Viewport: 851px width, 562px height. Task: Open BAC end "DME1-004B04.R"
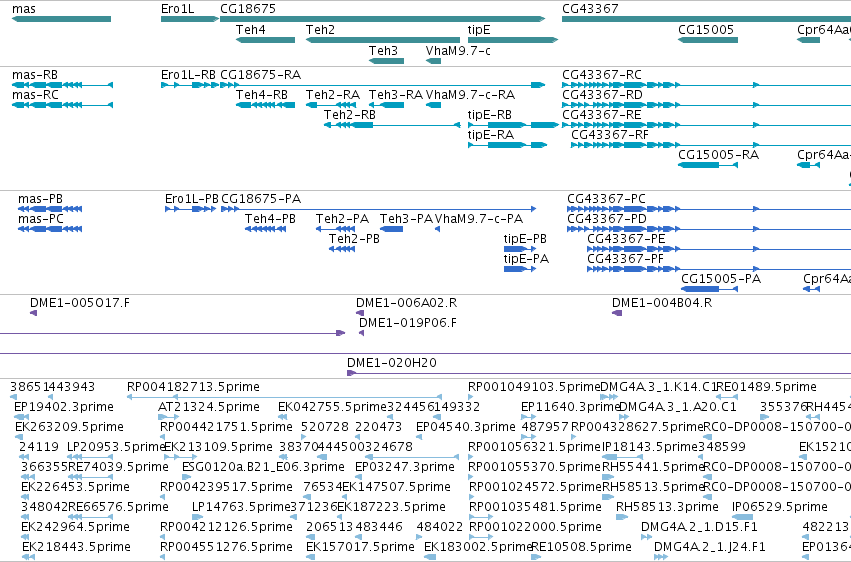662,303
